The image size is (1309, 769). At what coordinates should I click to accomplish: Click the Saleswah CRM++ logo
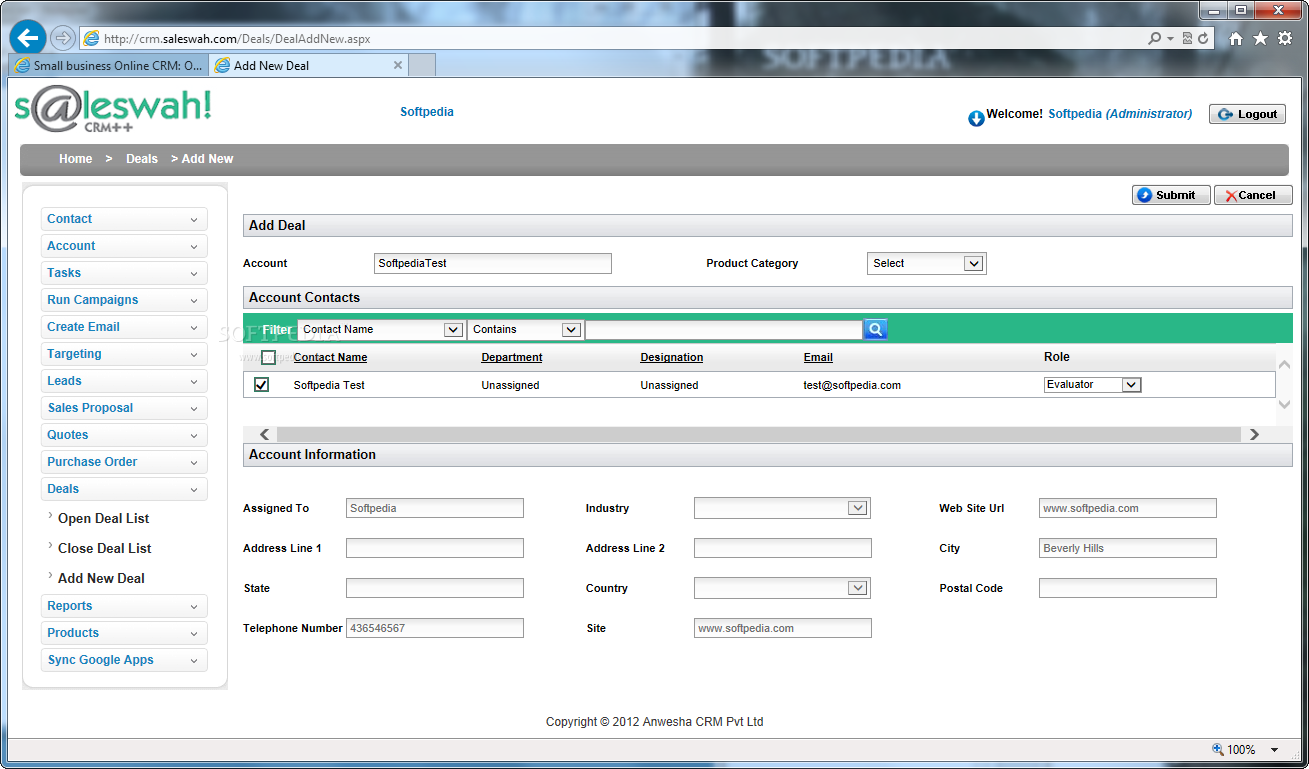click(113, 110)
